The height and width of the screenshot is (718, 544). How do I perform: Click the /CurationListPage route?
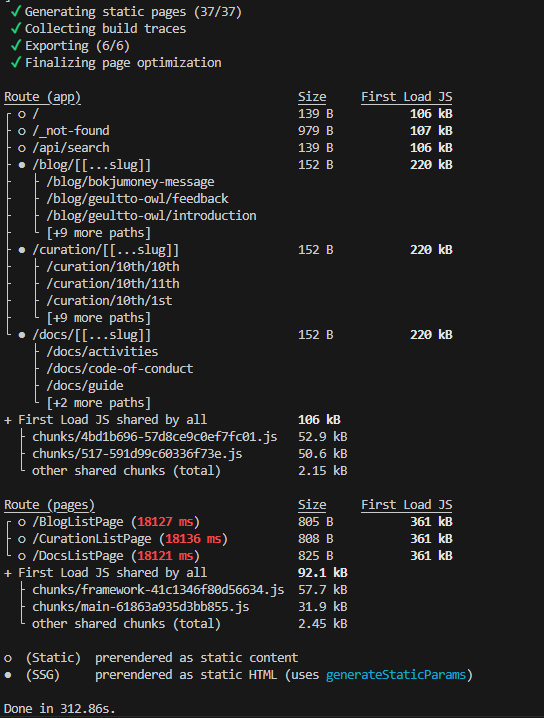(x=92, y=539)
